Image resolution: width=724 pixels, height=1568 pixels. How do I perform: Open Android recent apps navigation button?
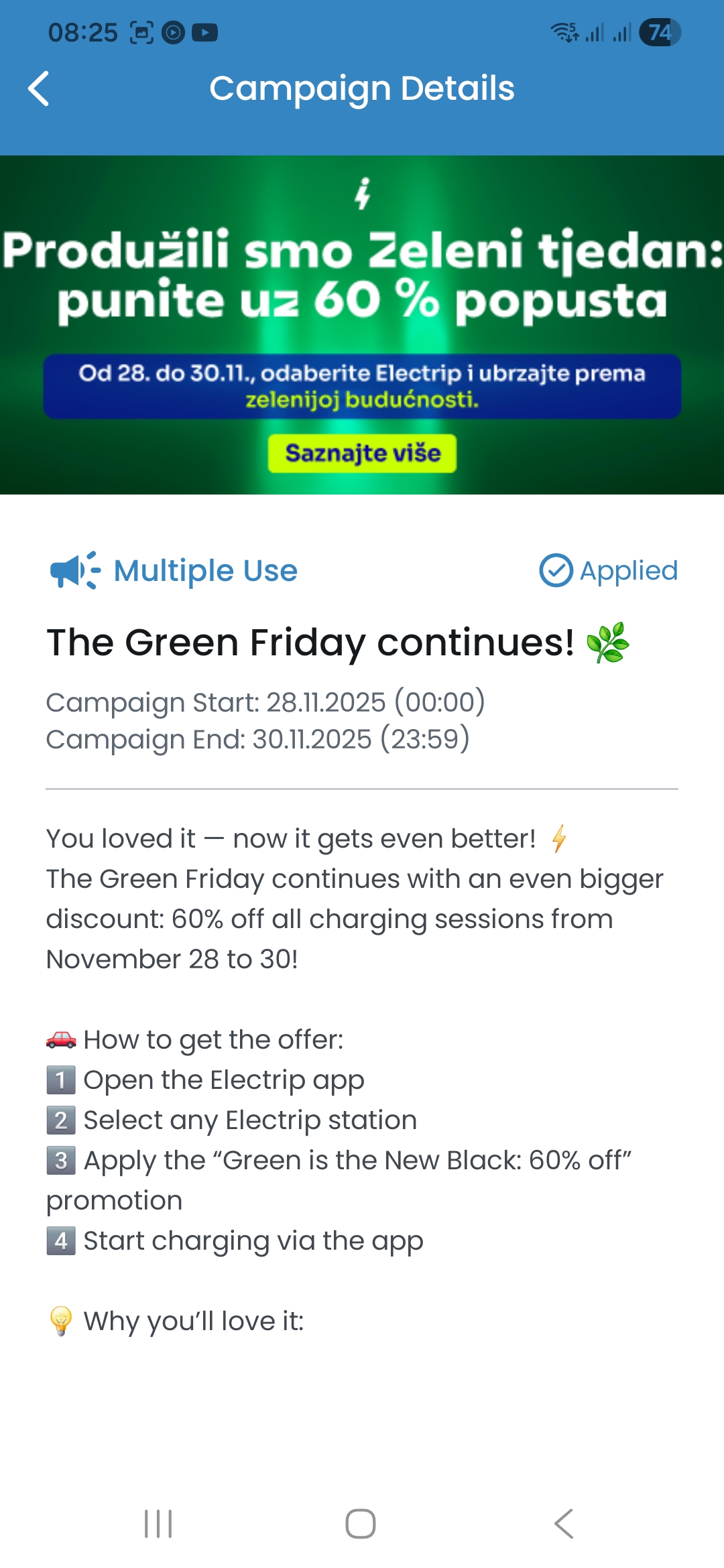tap(159, 1524)
